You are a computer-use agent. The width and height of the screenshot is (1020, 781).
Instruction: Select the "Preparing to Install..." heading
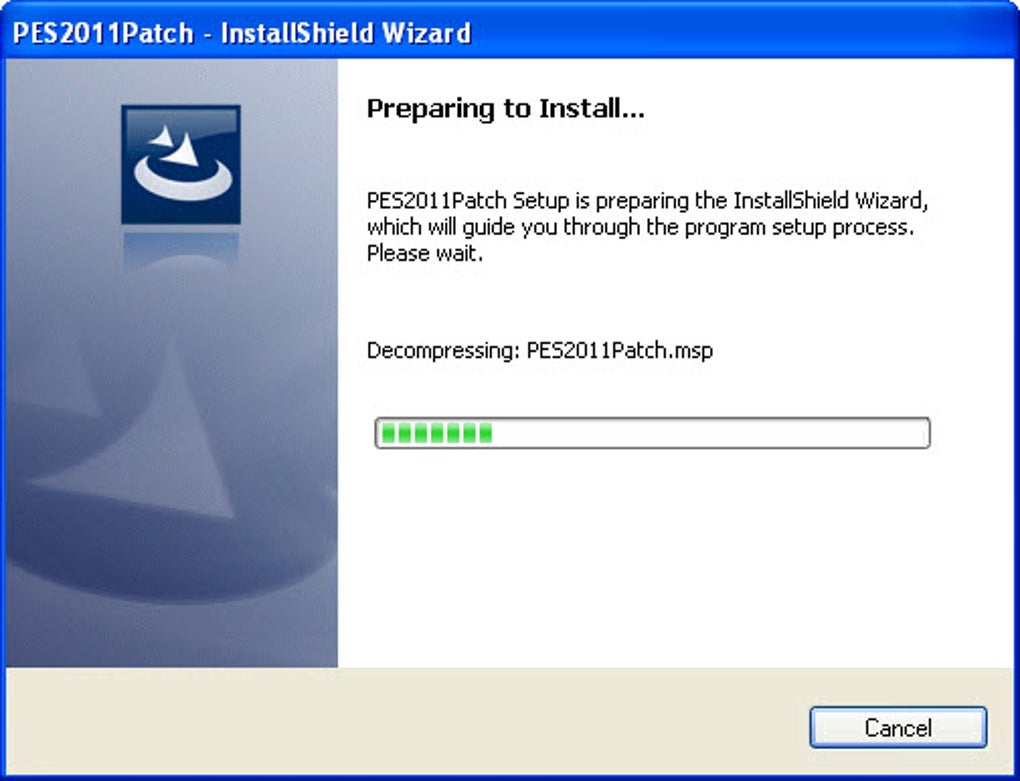point(505,109)
